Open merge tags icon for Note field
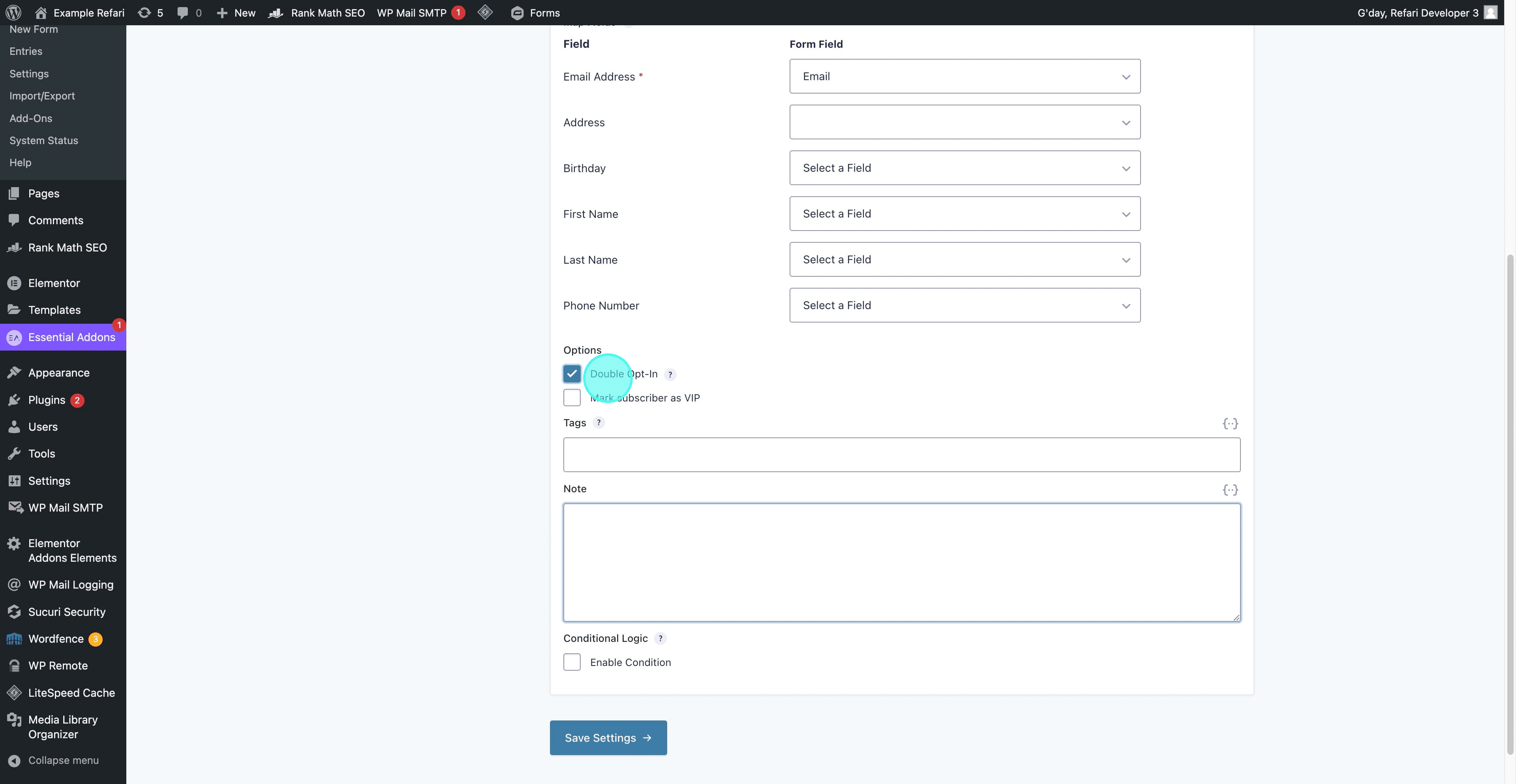 [x=1230, y=490]
